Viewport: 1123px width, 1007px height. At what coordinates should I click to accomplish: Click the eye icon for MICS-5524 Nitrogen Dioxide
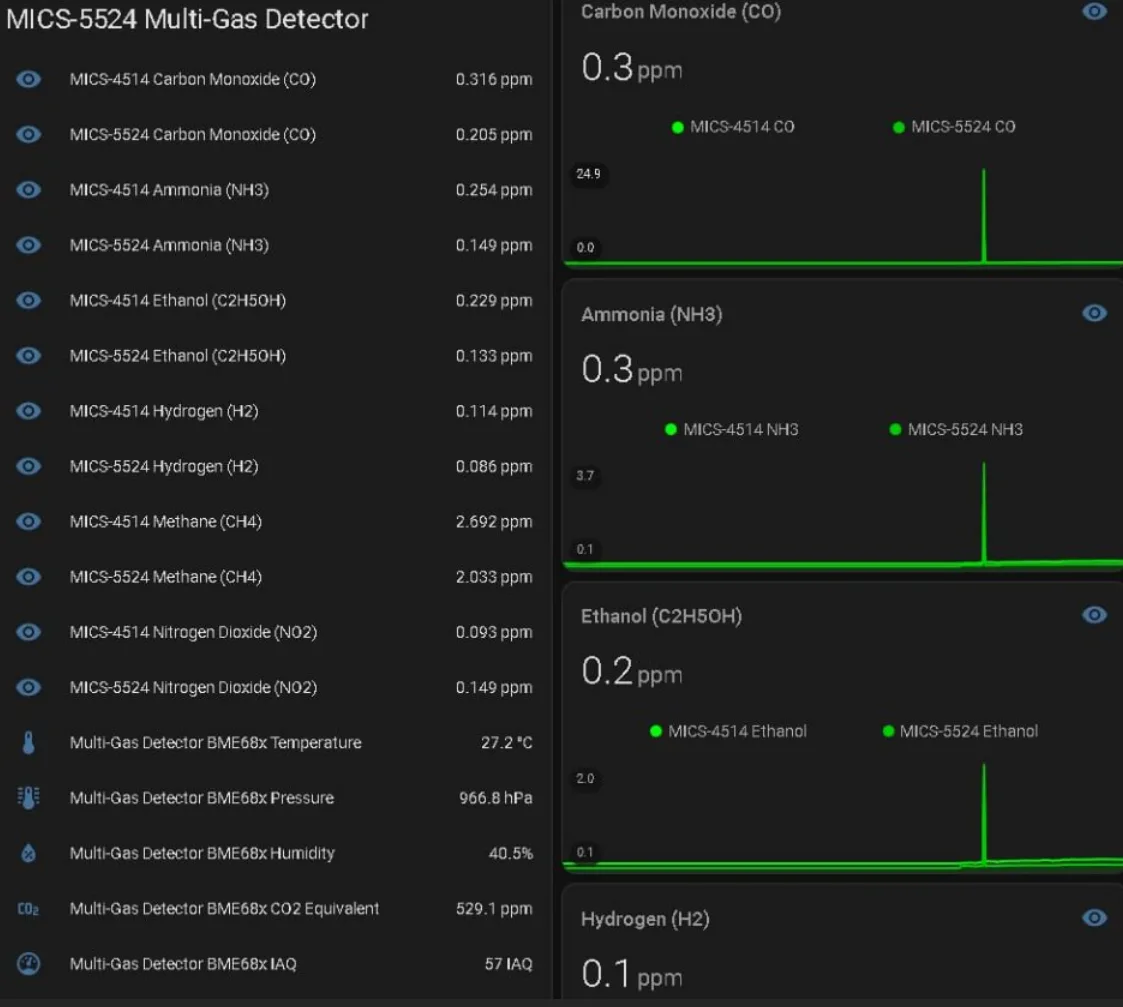click(x=29, y=688)
